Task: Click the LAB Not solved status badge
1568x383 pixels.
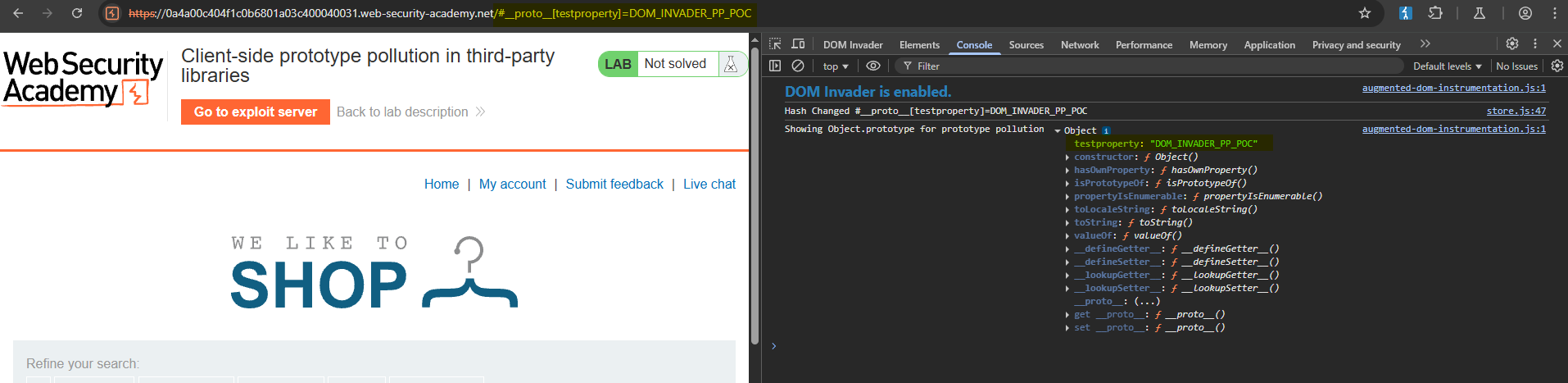Action: point(673,64)
